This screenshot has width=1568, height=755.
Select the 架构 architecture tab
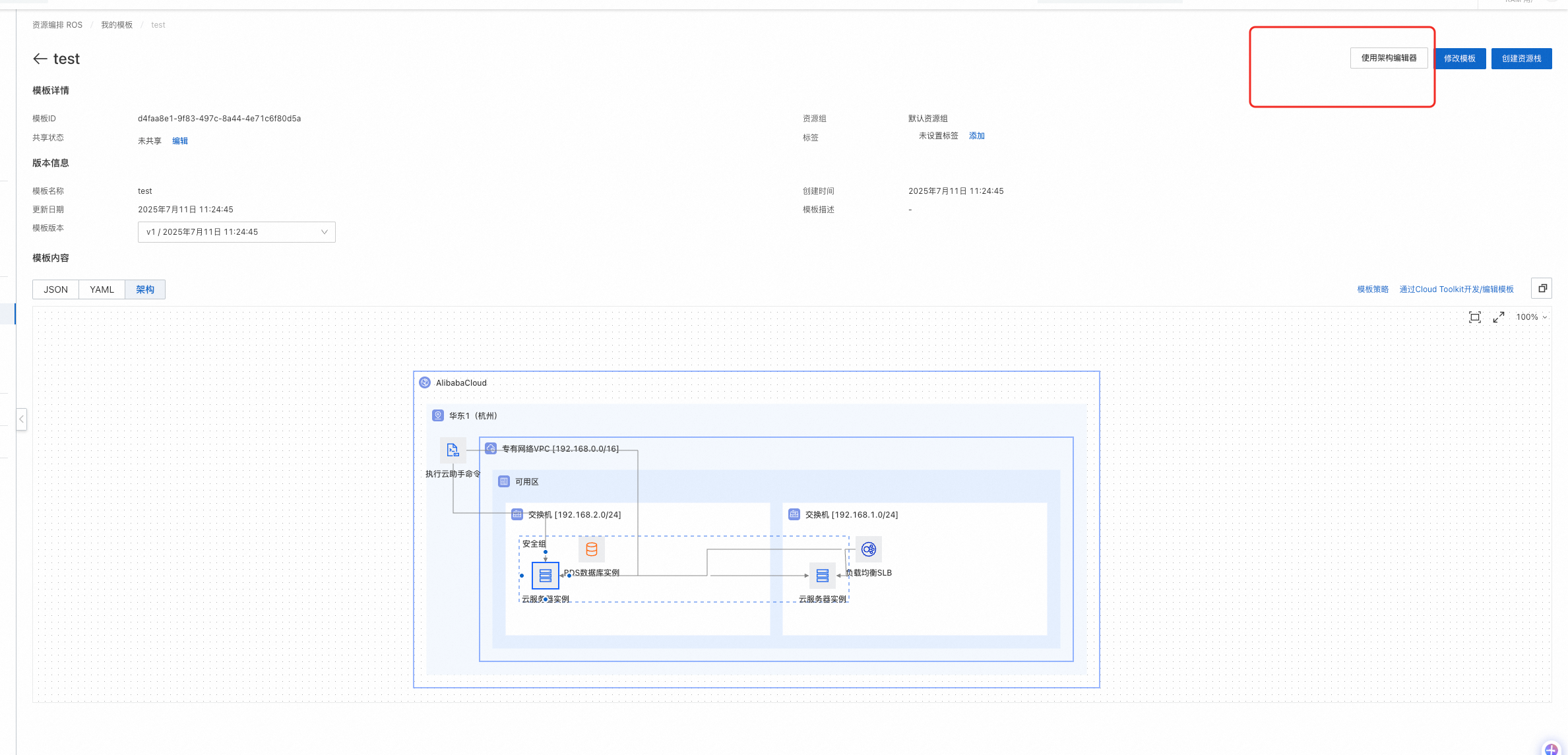click(145, 289)
